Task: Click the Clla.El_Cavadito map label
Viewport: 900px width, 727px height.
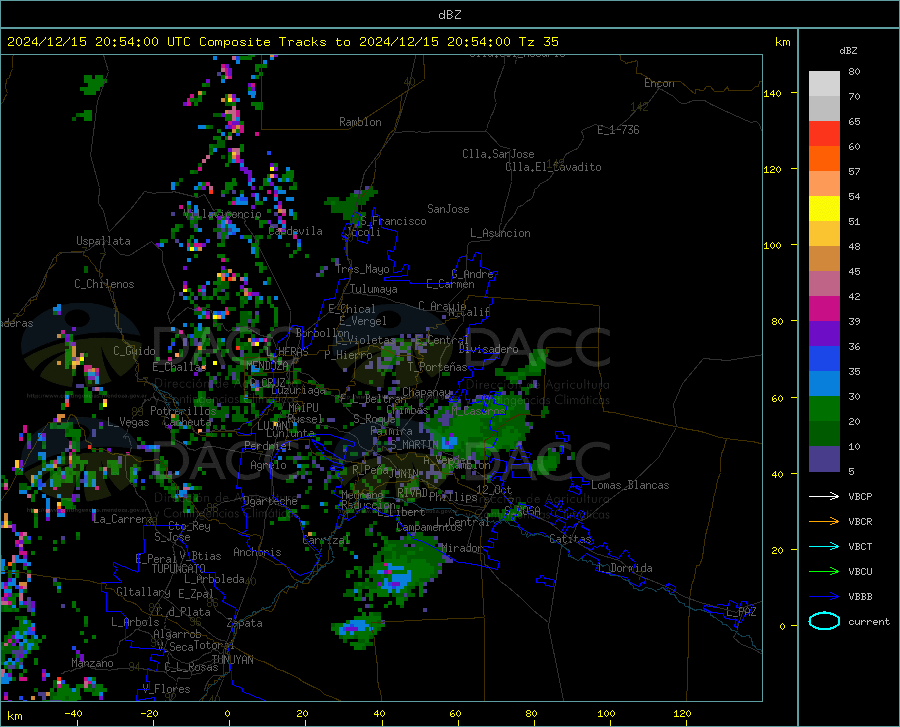Action: pyautogui.click(x=553, y=167)
